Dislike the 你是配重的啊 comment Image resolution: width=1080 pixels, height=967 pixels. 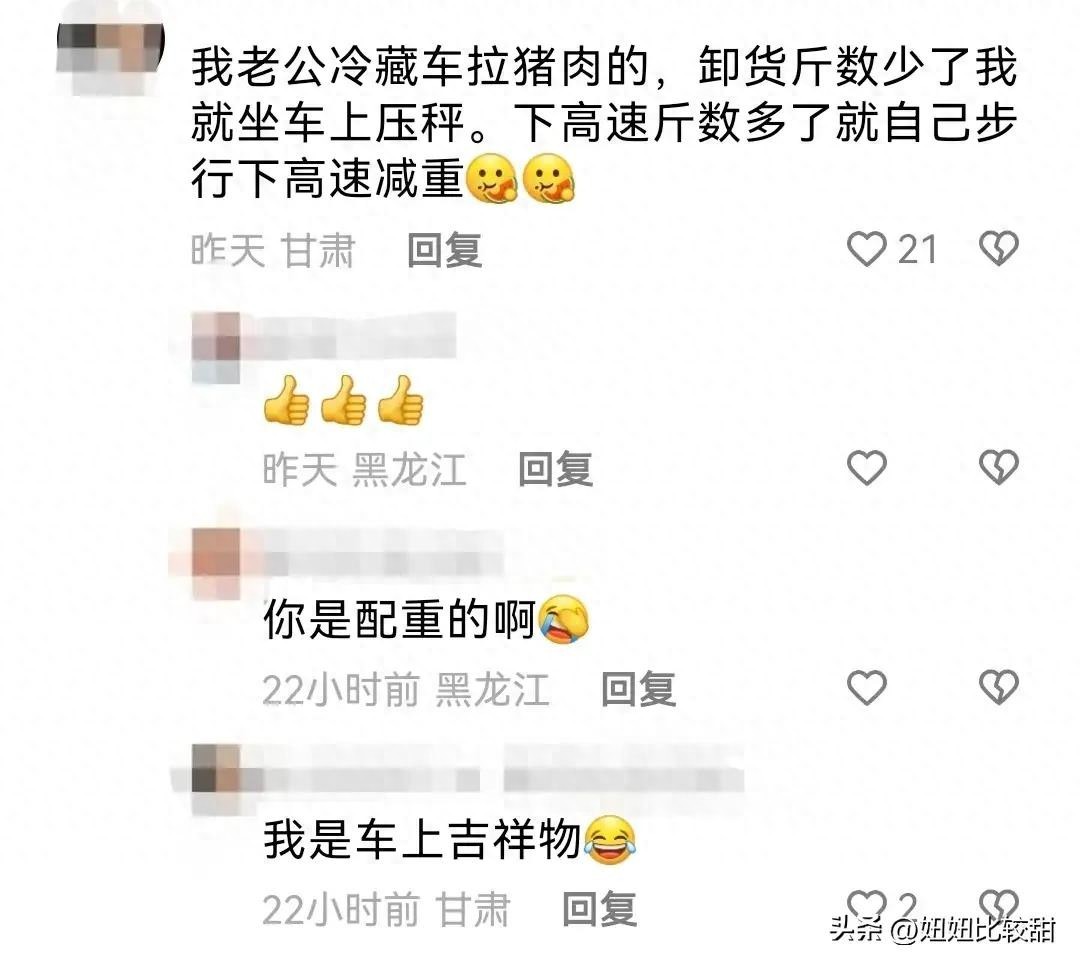pyautogui.click(x=999, y=687)
